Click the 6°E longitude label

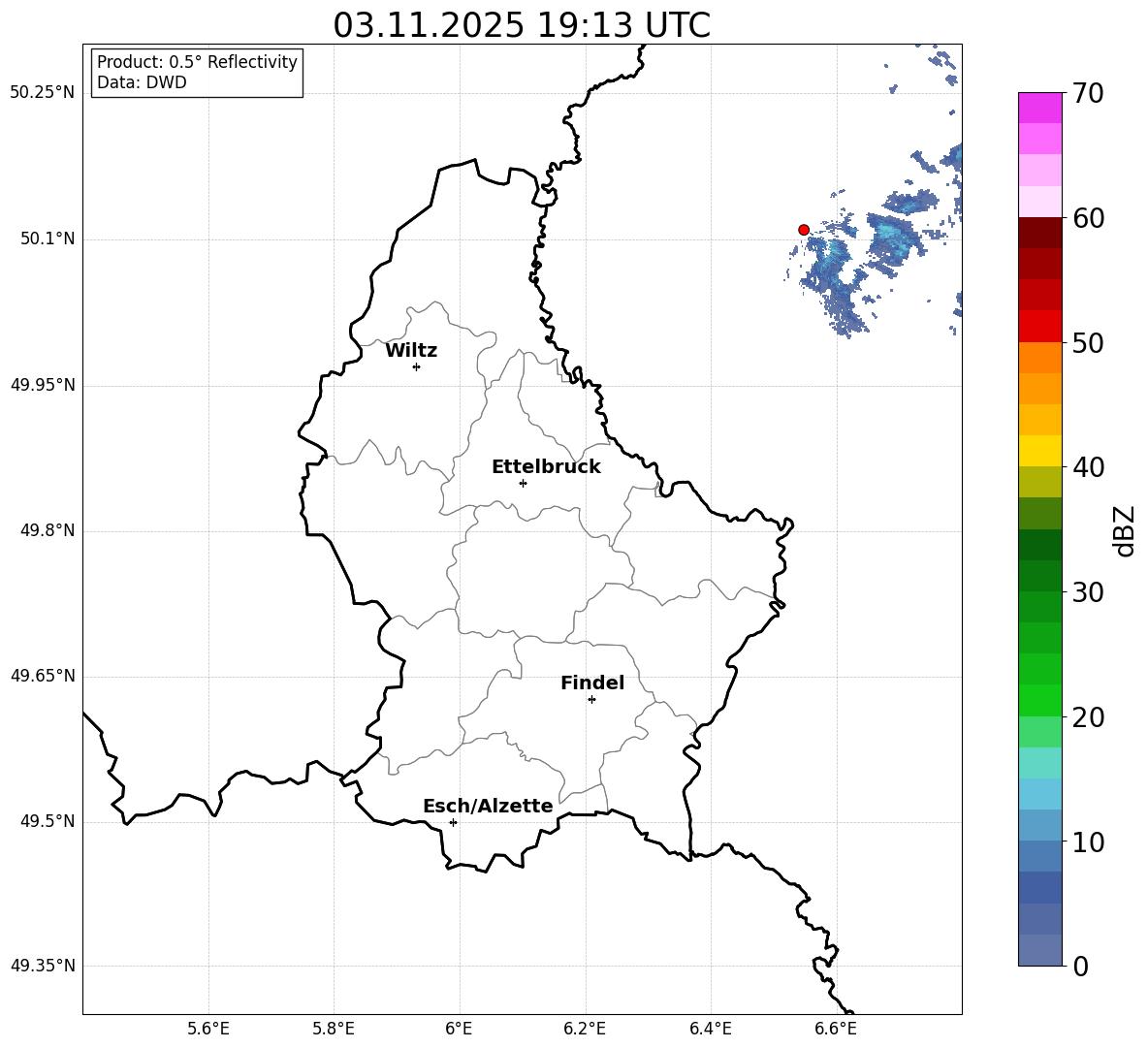click(459, 1029)
